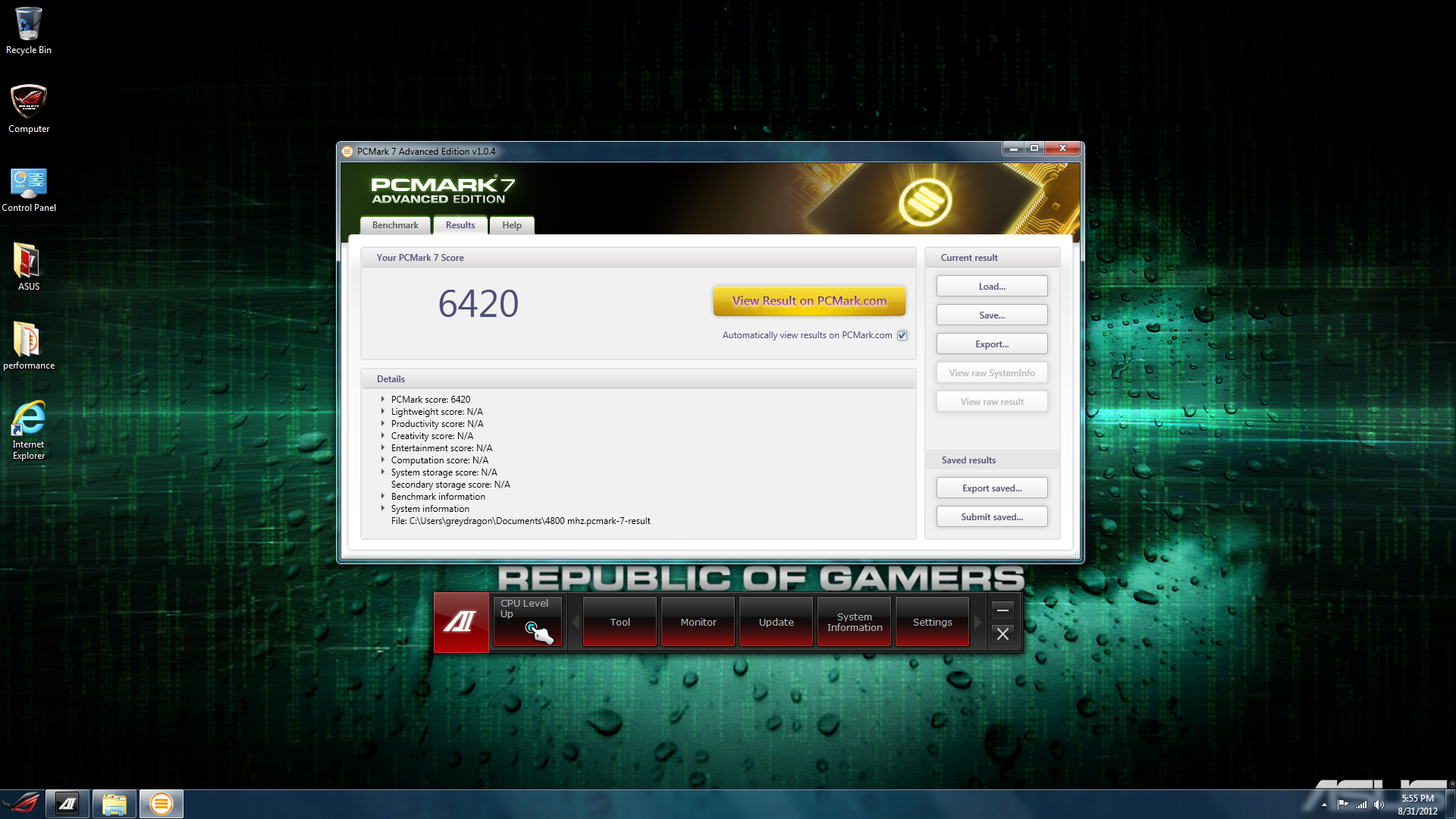1456x819 pixels.
Task: Launch Internet Explorer from the desktop
Action: pyautogui.click(x=28, y=430)
